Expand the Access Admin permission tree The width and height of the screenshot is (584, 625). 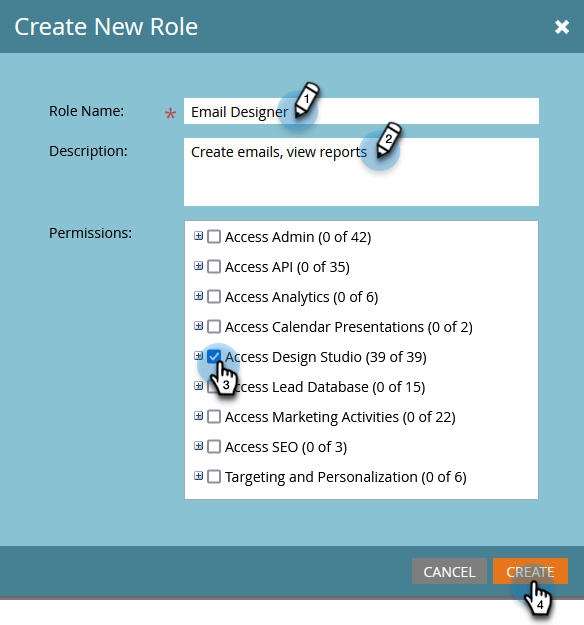[198, 236]
